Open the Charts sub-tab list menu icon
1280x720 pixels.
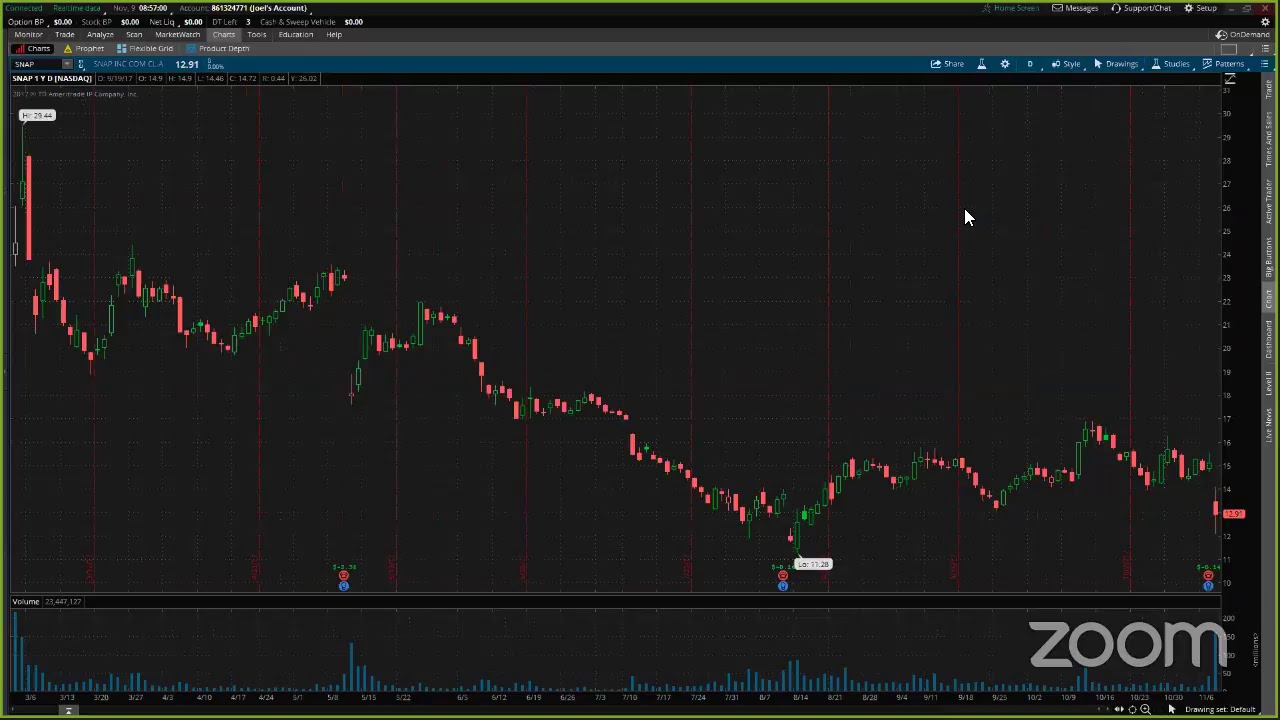1264,48
